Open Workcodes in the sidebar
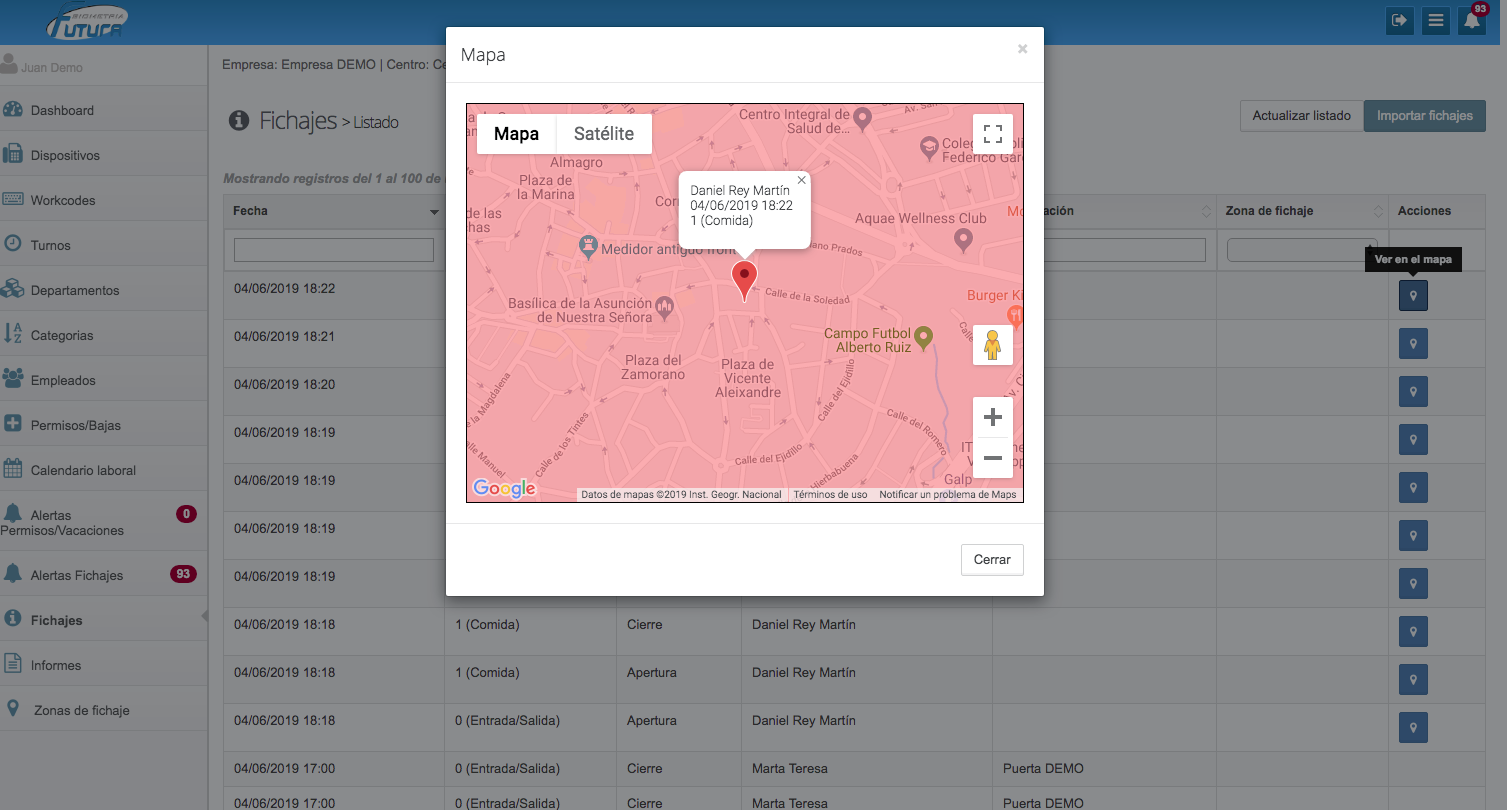Screen dimensions: 1507x810 click(x=104, y=200)
